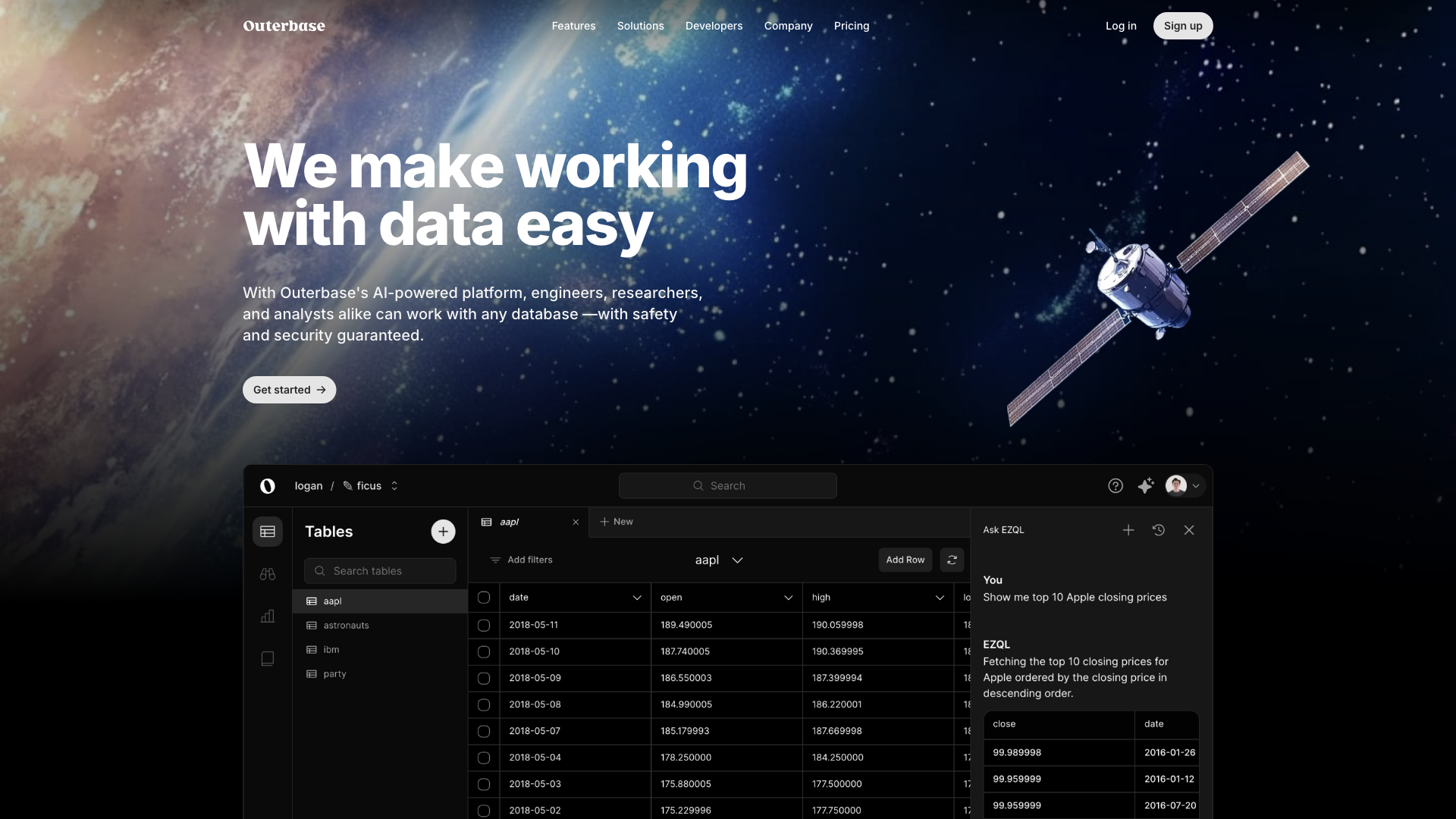Open the AI sparkle icon in top bar

coord(1145,485)
